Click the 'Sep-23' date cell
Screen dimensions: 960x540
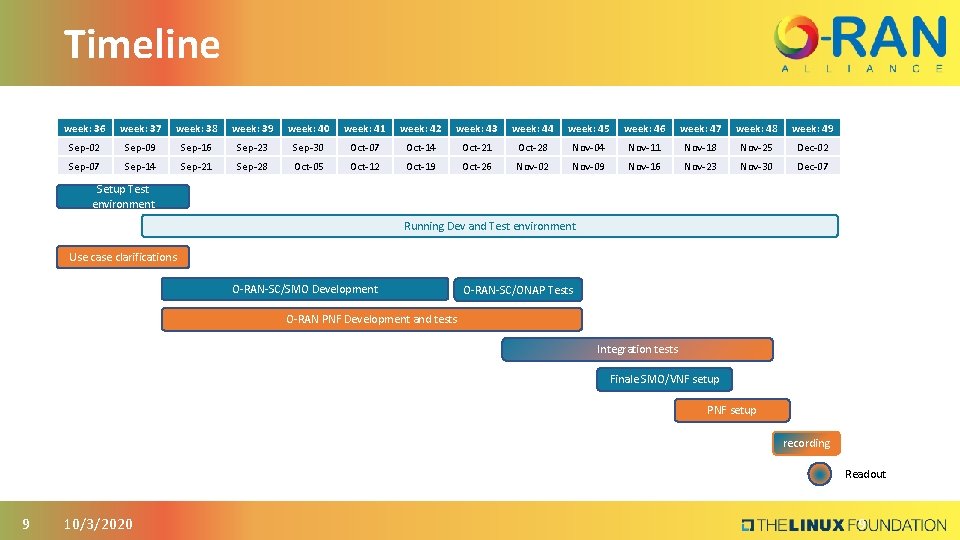[x=253, y=147]
